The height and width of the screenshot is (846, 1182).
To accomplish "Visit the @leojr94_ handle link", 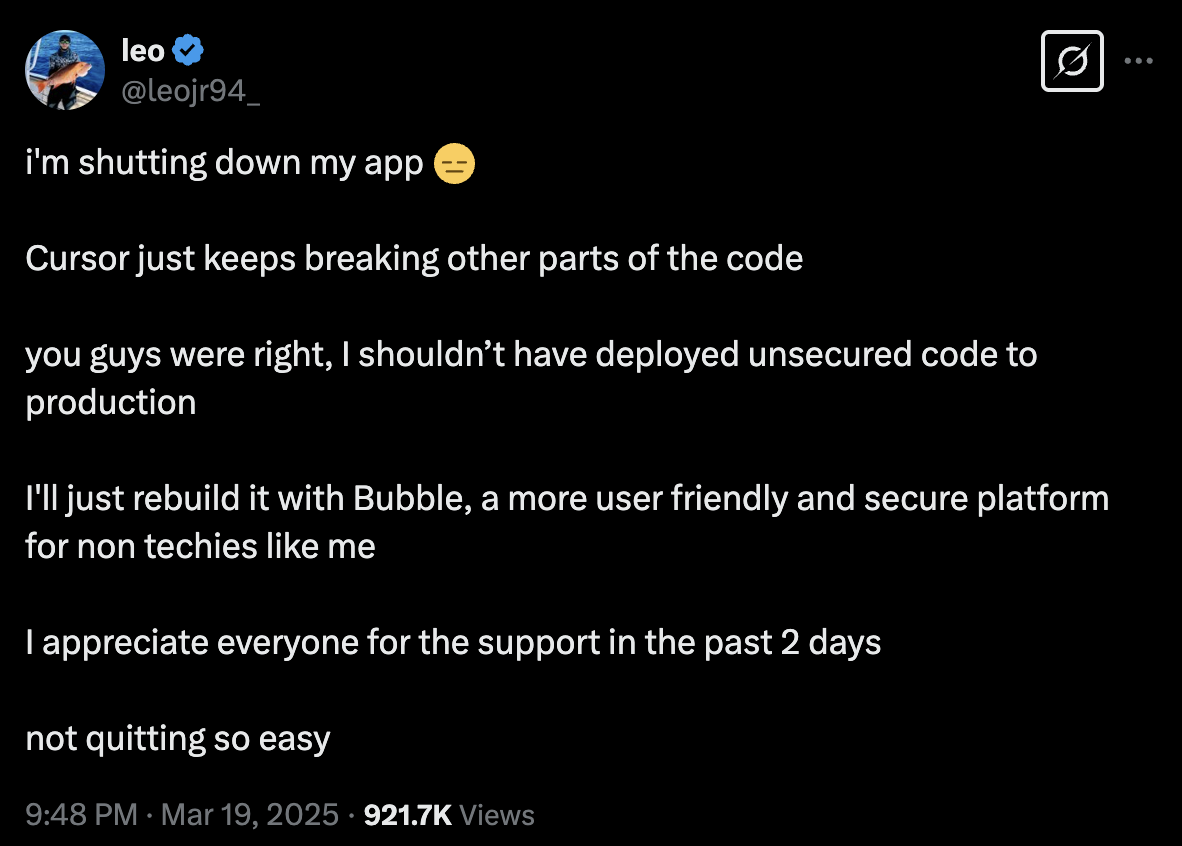I will point(191,91).
